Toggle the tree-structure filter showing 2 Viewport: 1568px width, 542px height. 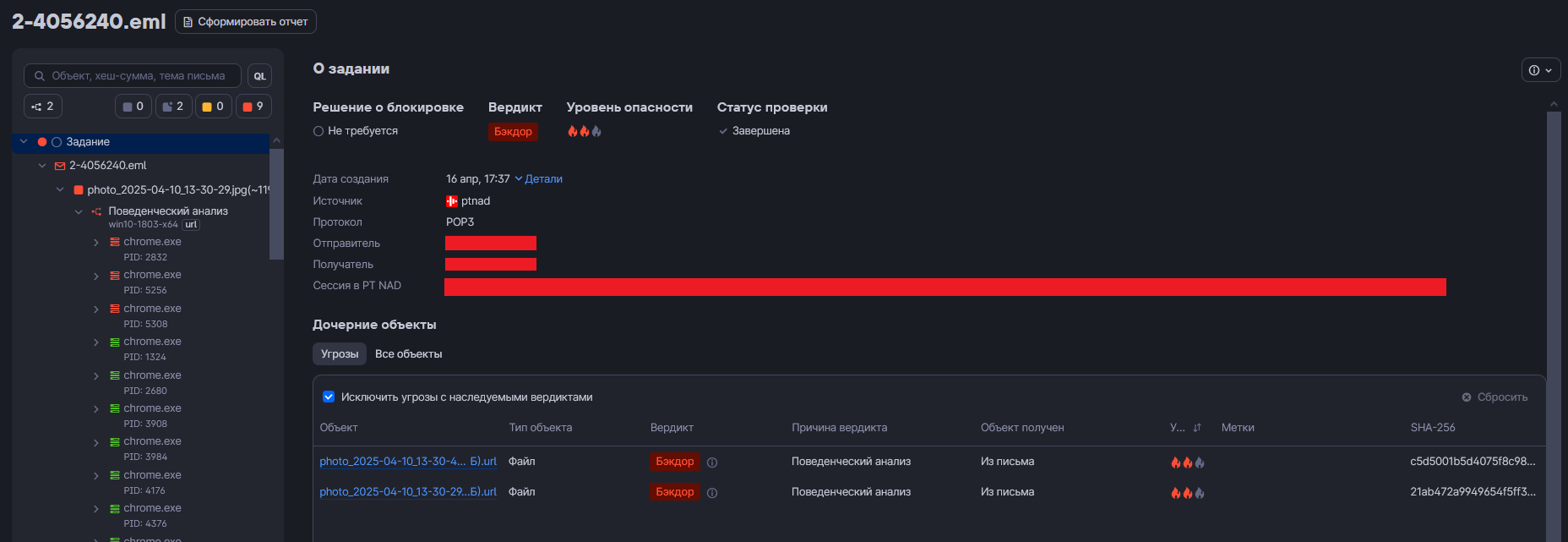43,107
